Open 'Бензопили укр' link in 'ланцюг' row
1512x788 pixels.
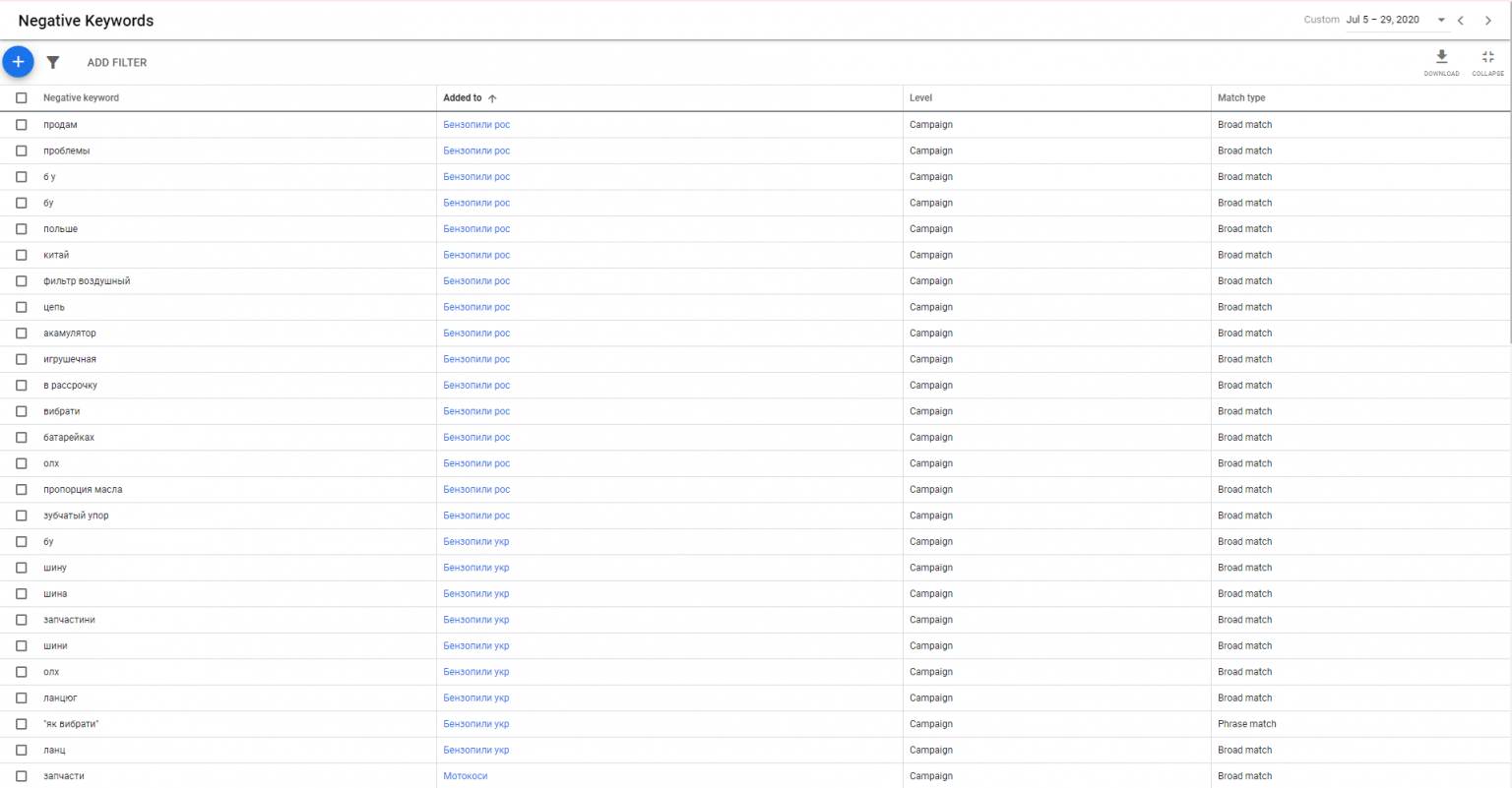coord(476,698)
